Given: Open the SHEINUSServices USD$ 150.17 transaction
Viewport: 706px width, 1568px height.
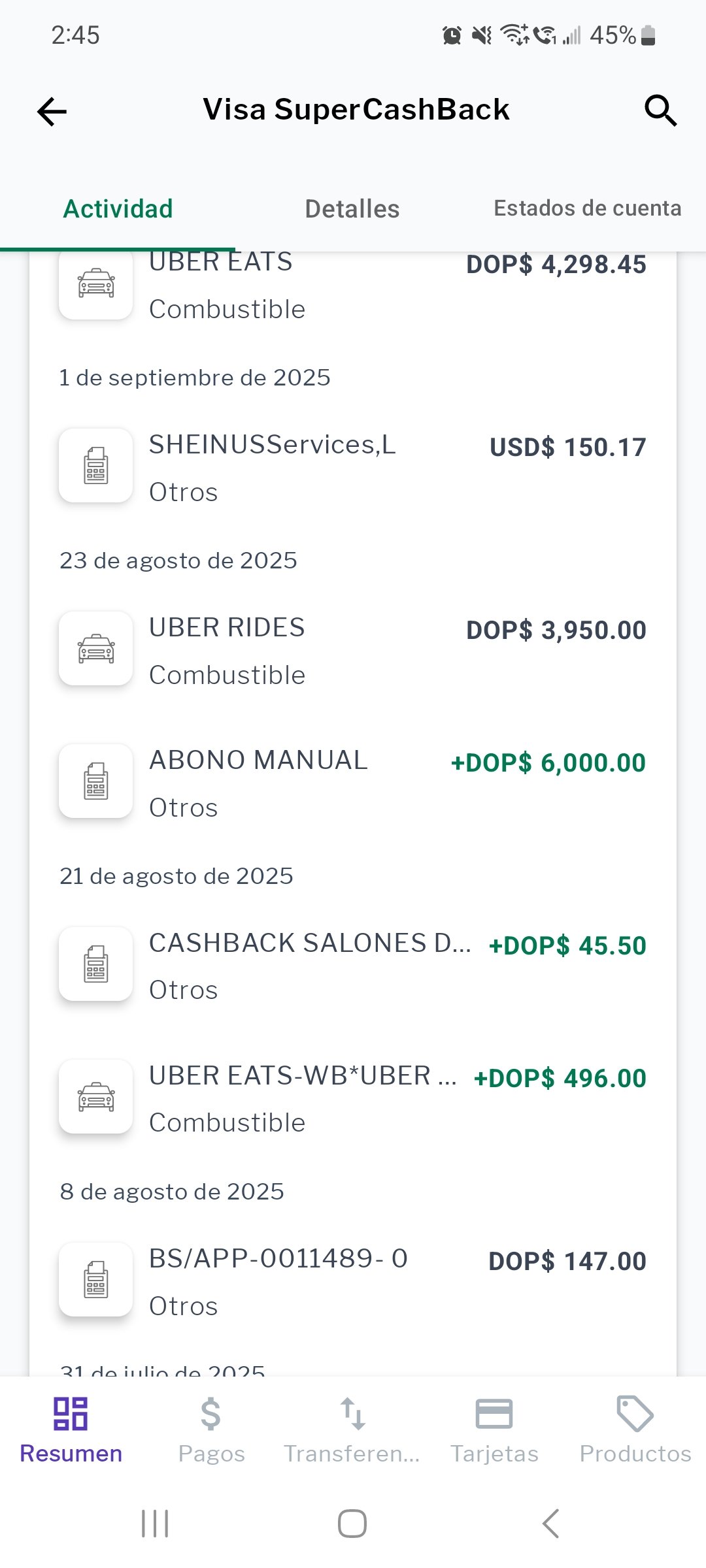Looking at the screenshot, I should (x=353, y=467).
